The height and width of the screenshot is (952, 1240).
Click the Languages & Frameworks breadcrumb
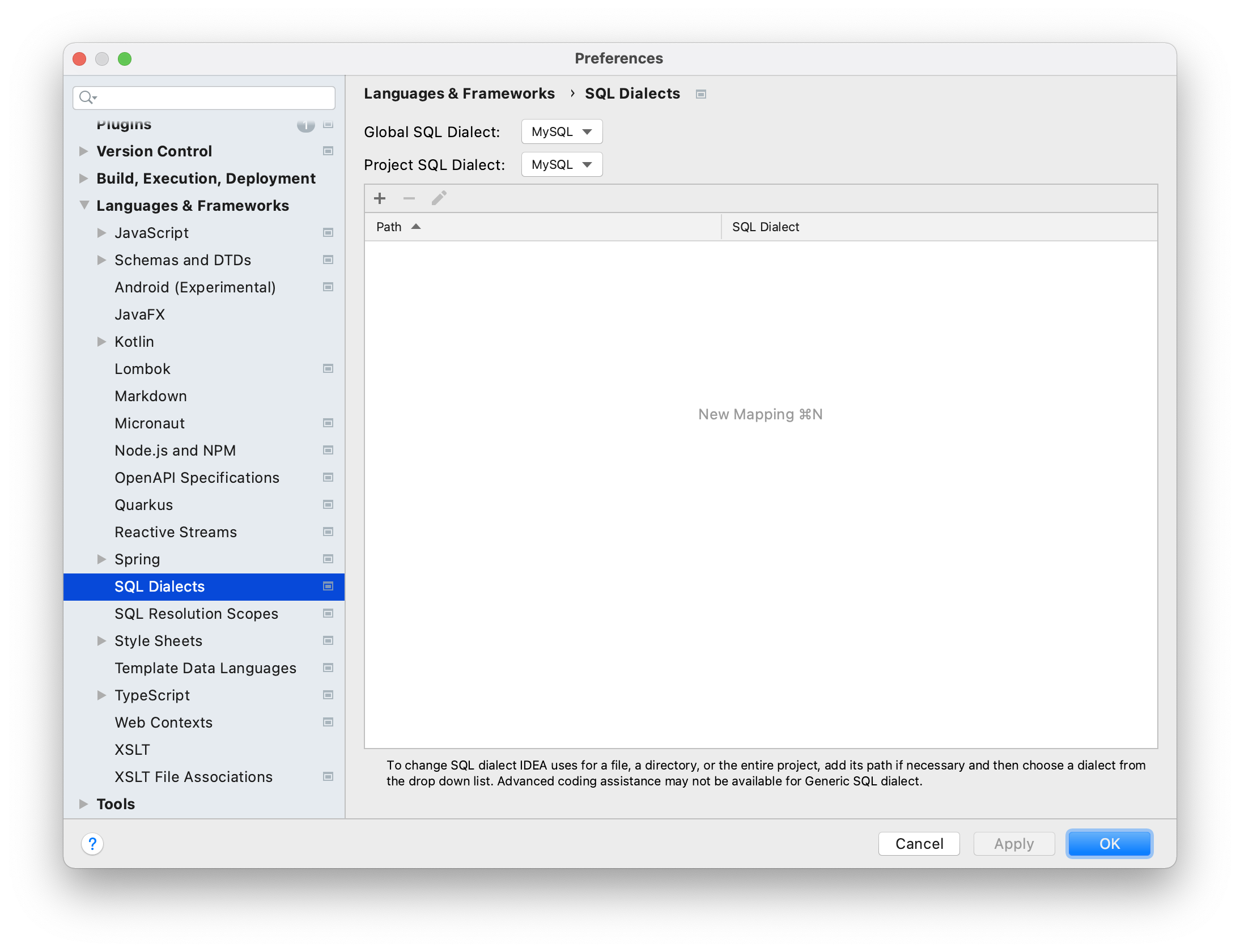point(460,93)
